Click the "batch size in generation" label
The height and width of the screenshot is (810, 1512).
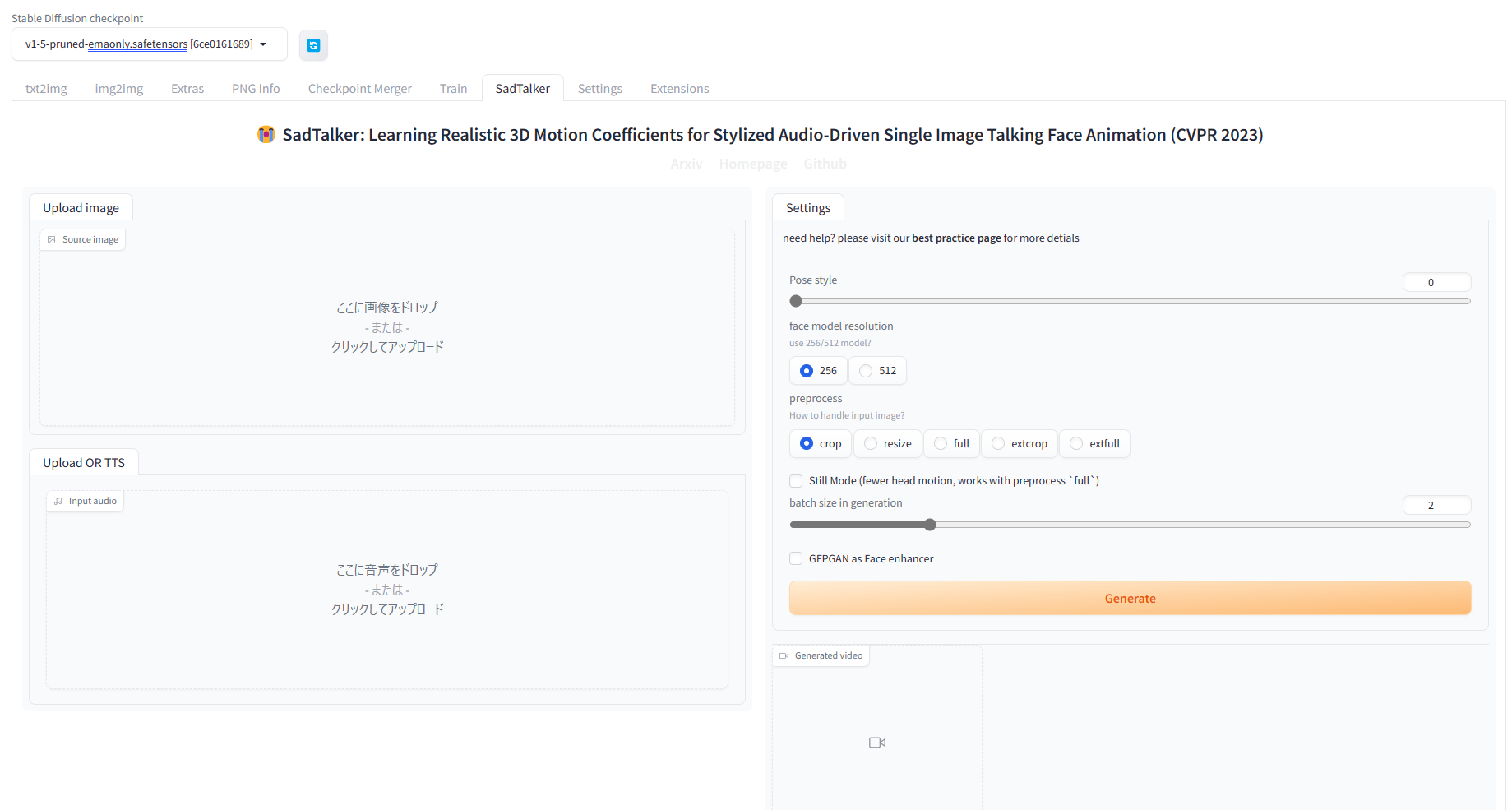(x=846, y=503)
